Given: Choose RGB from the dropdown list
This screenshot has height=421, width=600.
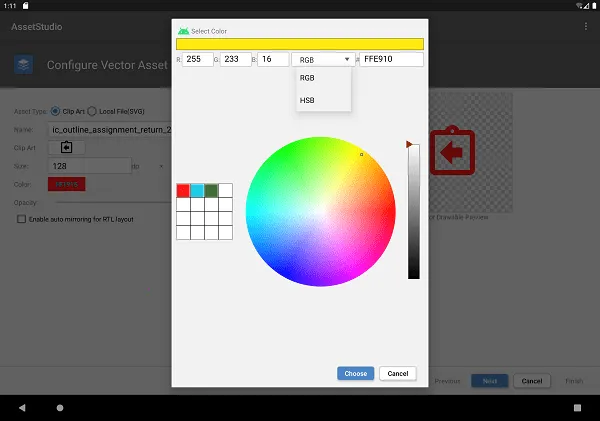Looking at the screenshot, I should [x=323, y=78].
